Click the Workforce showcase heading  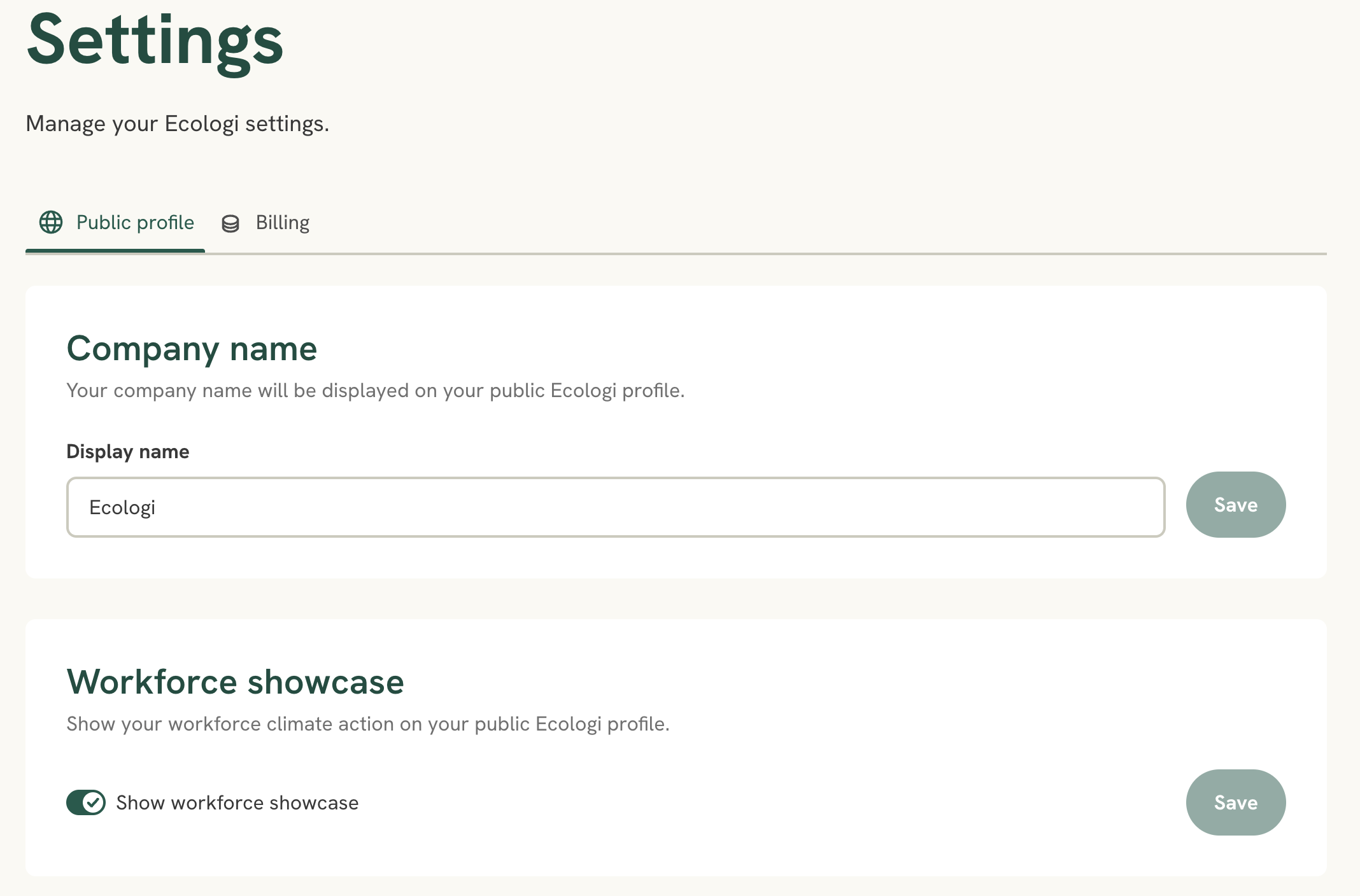235,682
